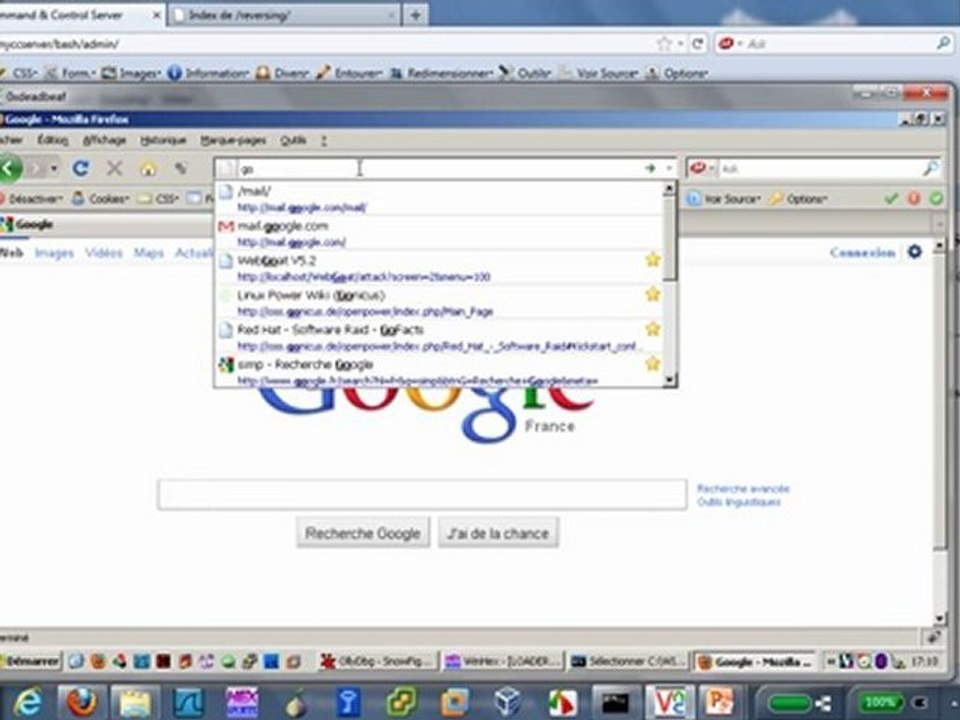Click green checkmark icon in web developer toolbar
960x720 pixels.
pos(891,198)
